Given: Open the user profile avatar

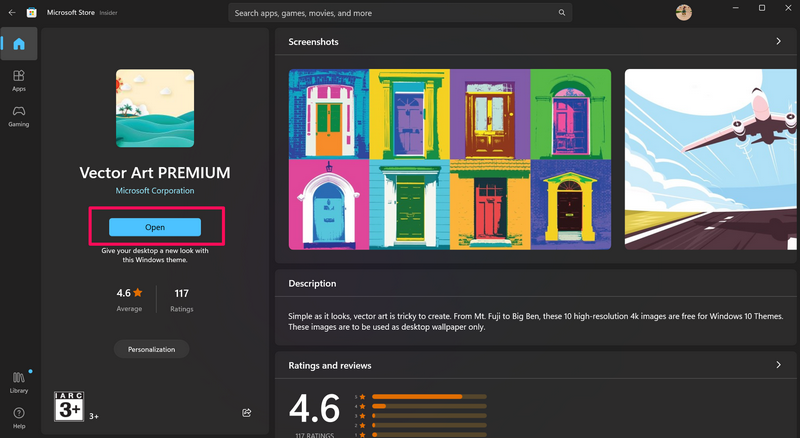Looking at the screenshot, I should point(683,13).
